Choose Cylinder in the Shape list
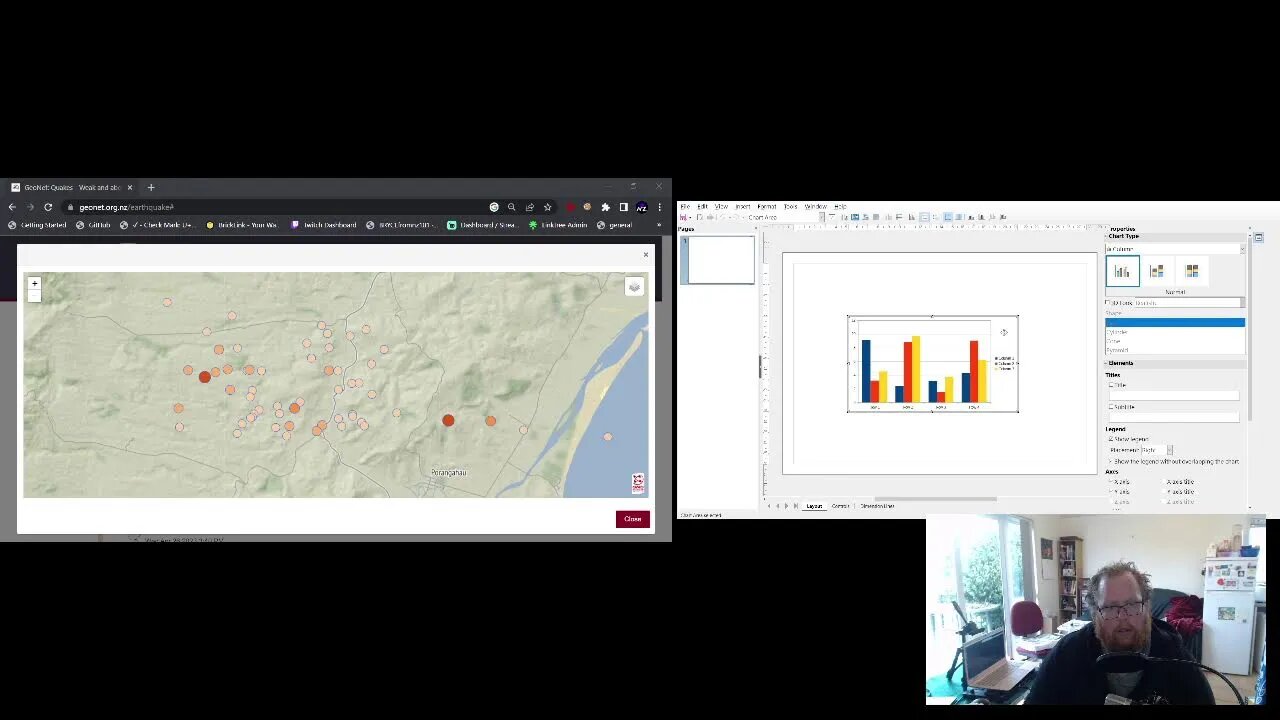This screenshot has height=720, width=1280. 1175,332
